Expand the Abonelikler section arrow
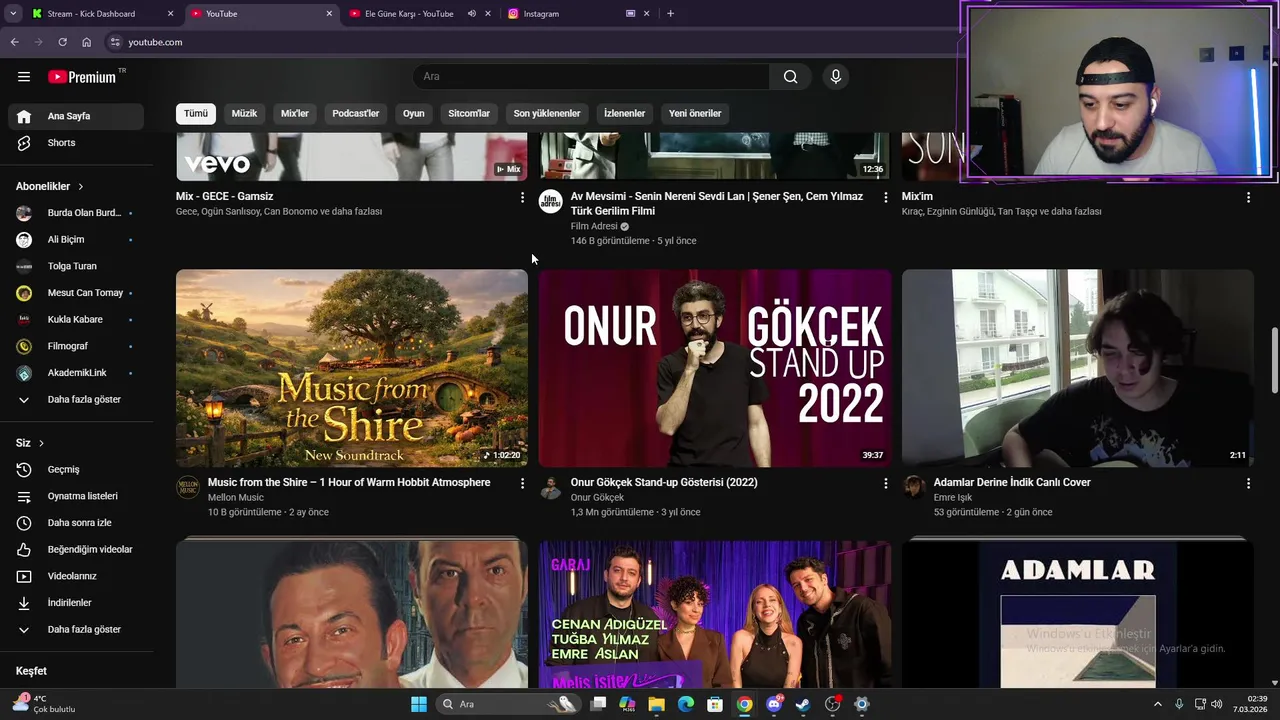 pos(81,187)
